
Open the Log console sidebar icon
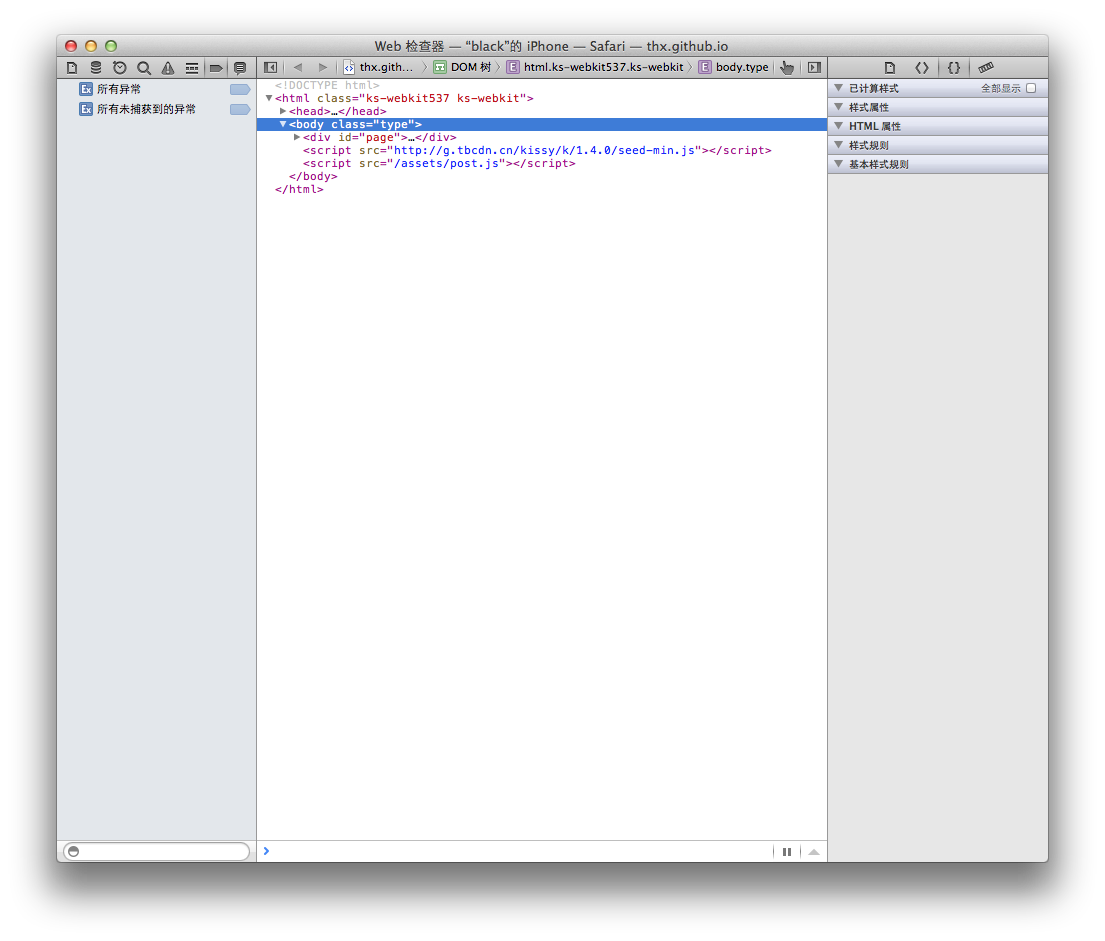240,68
